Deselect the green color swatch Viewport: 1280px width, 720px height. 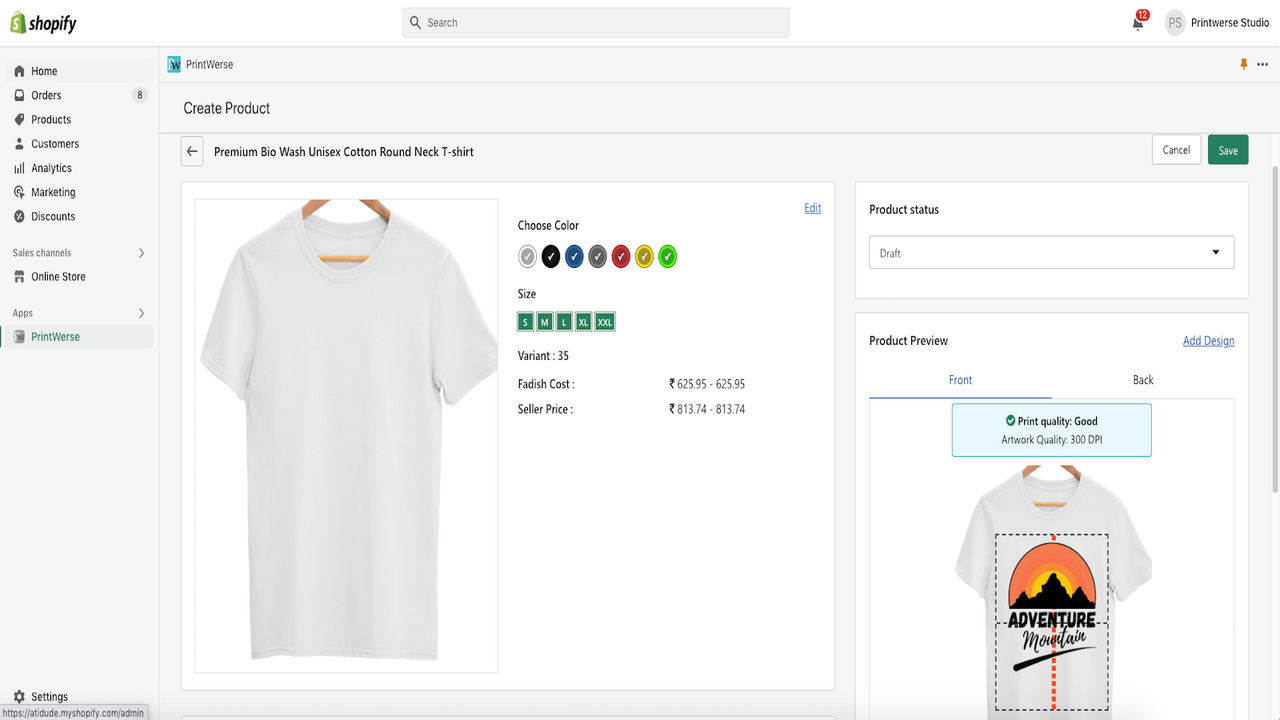click(667, 256)
